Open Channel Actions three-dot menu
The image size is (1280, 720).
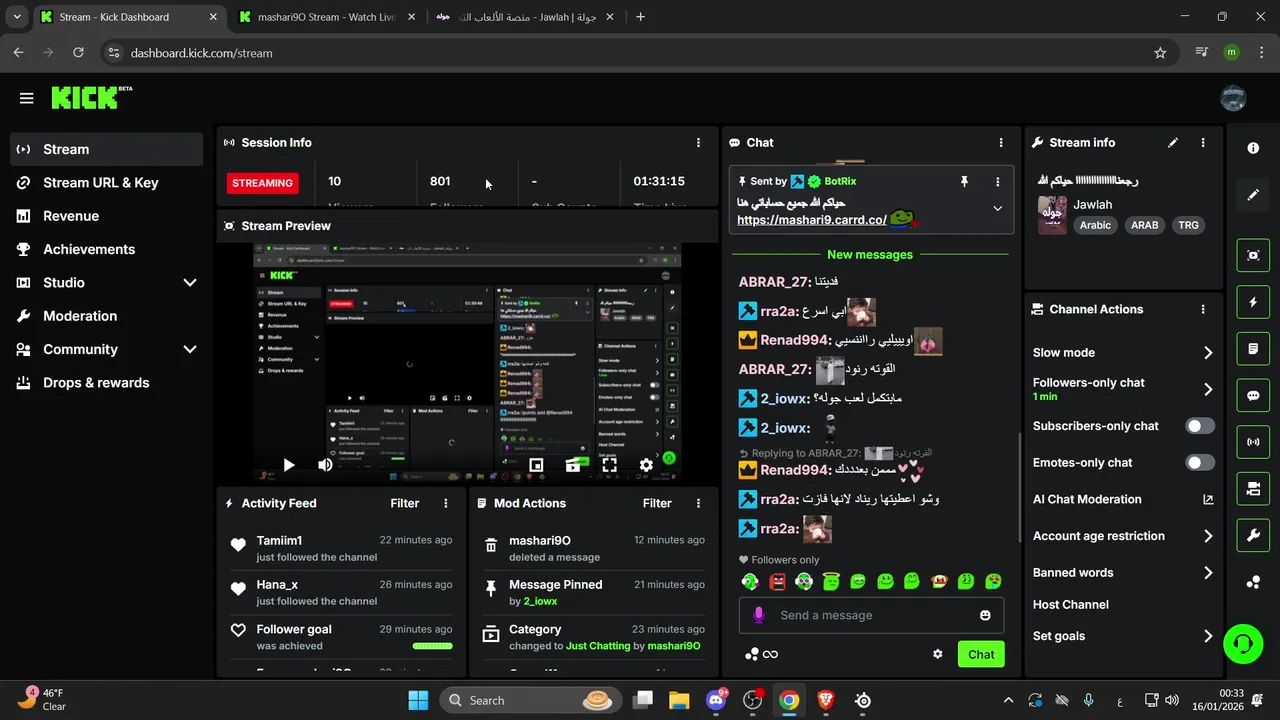[1203, 310]
